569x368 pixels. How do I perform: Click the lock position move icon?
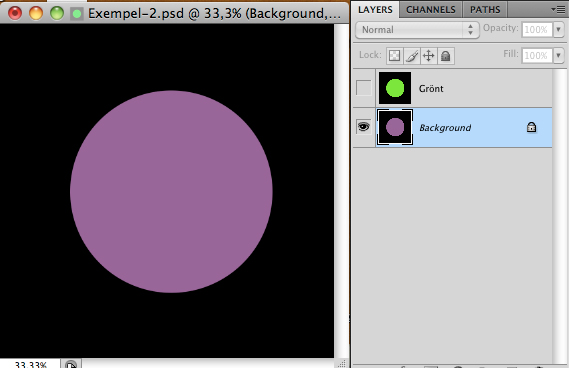tap(429, 56)
